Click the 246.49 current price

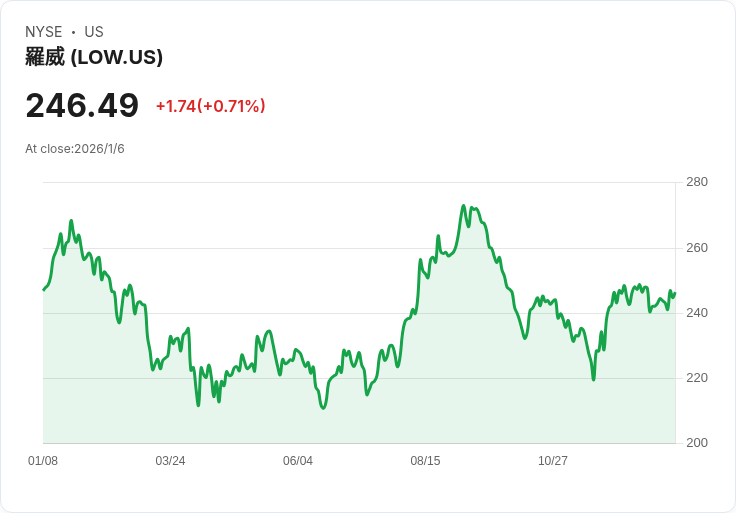[x=82, y=106]
